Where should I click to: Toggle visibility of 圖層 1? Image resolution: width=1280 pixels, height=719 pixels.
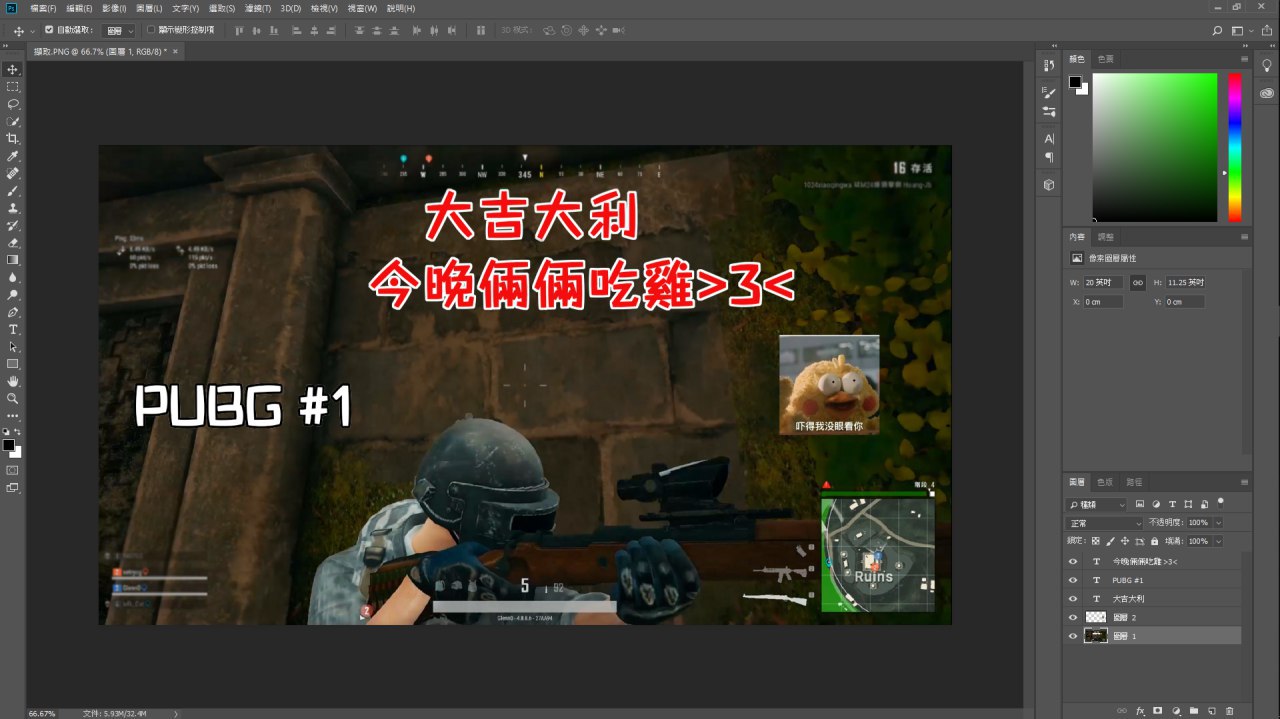pyautogui.click(x=1073, y=635)
